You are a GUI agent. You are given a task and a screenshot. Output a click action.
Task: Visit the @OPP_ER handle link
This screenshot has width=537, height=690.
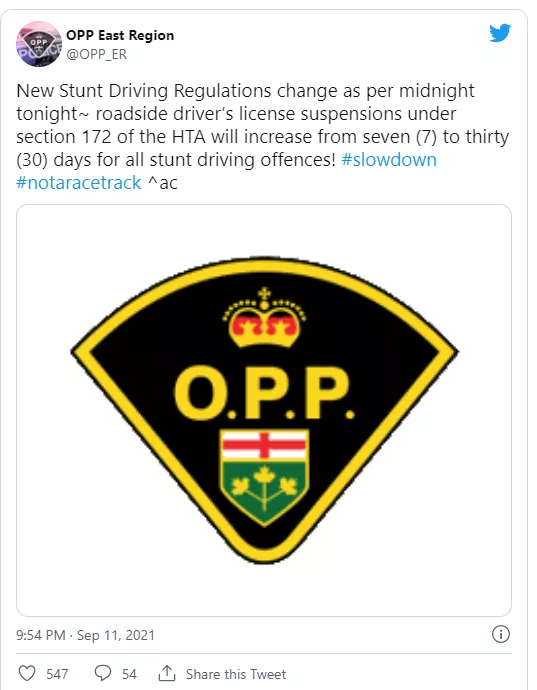tap(97, 54)
